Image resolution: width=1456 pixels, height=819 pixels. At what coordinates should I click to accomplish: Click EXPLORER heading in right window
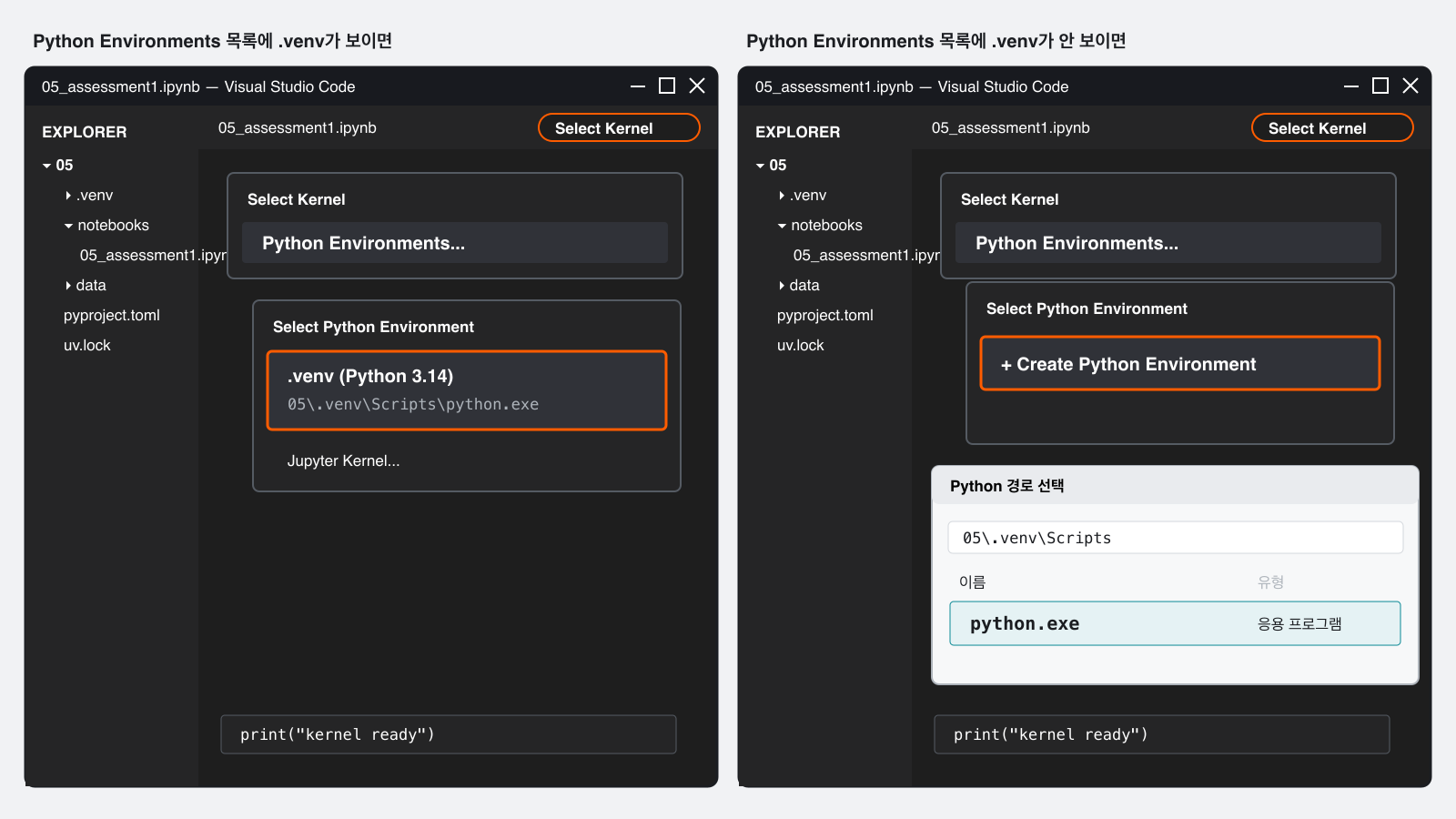click(798, 132)
